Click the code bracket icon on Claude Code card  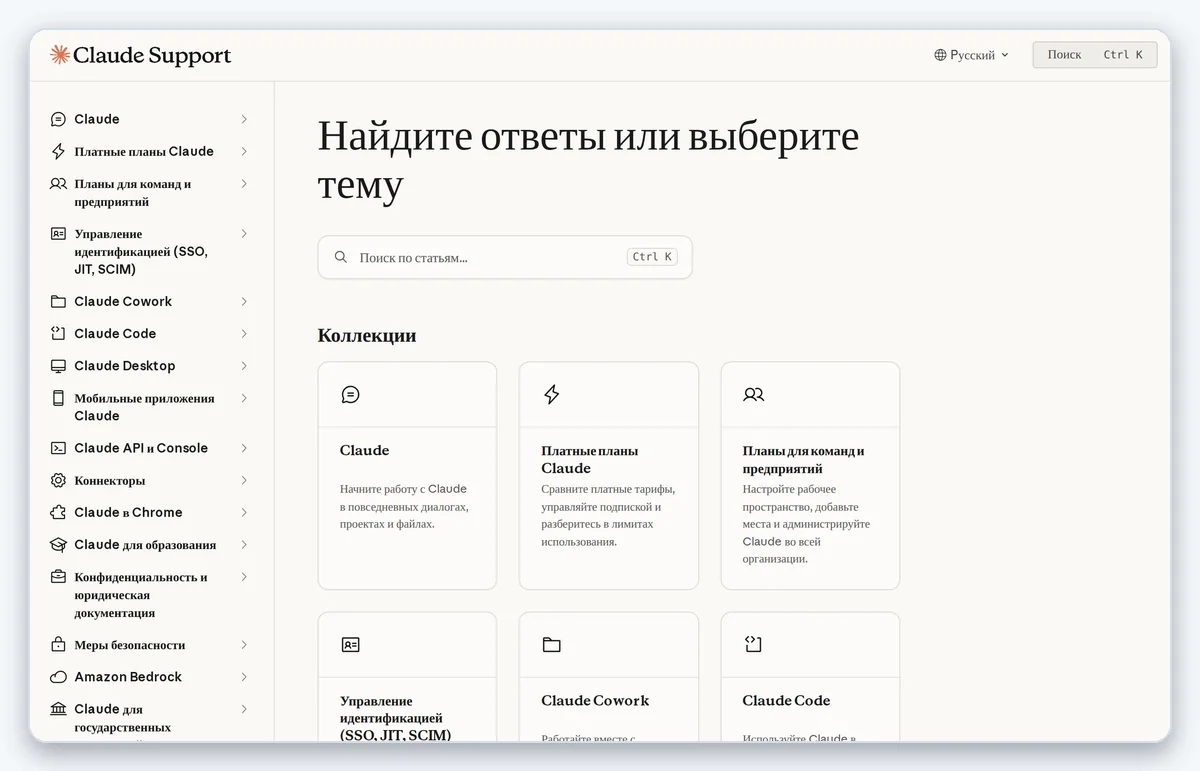(x=754, y=645)
